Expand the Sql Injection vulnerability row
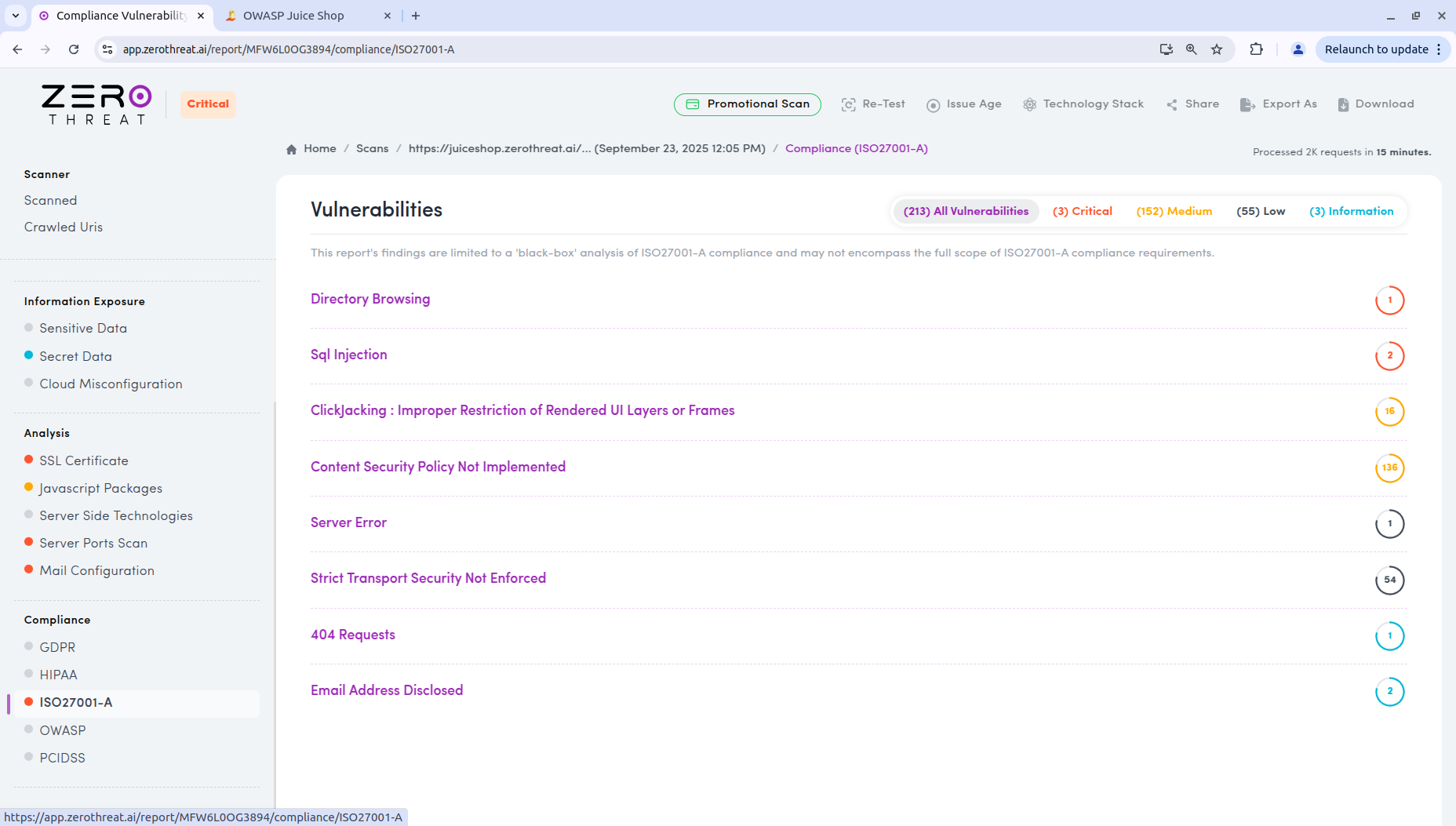The image size is (1456, 826). pyautogui.click(x=348, y=355)
